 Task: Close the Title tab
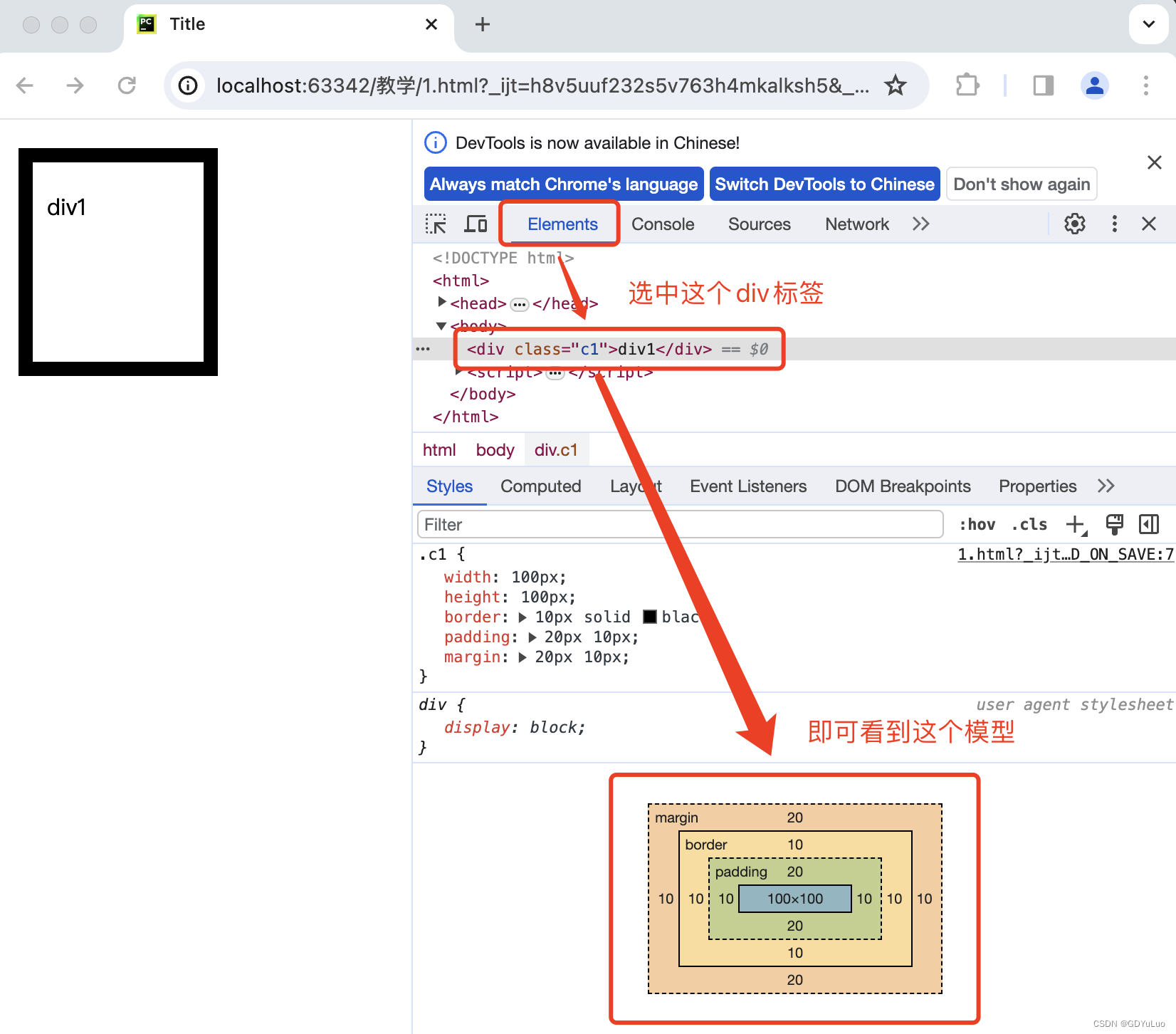coord(431,24)
